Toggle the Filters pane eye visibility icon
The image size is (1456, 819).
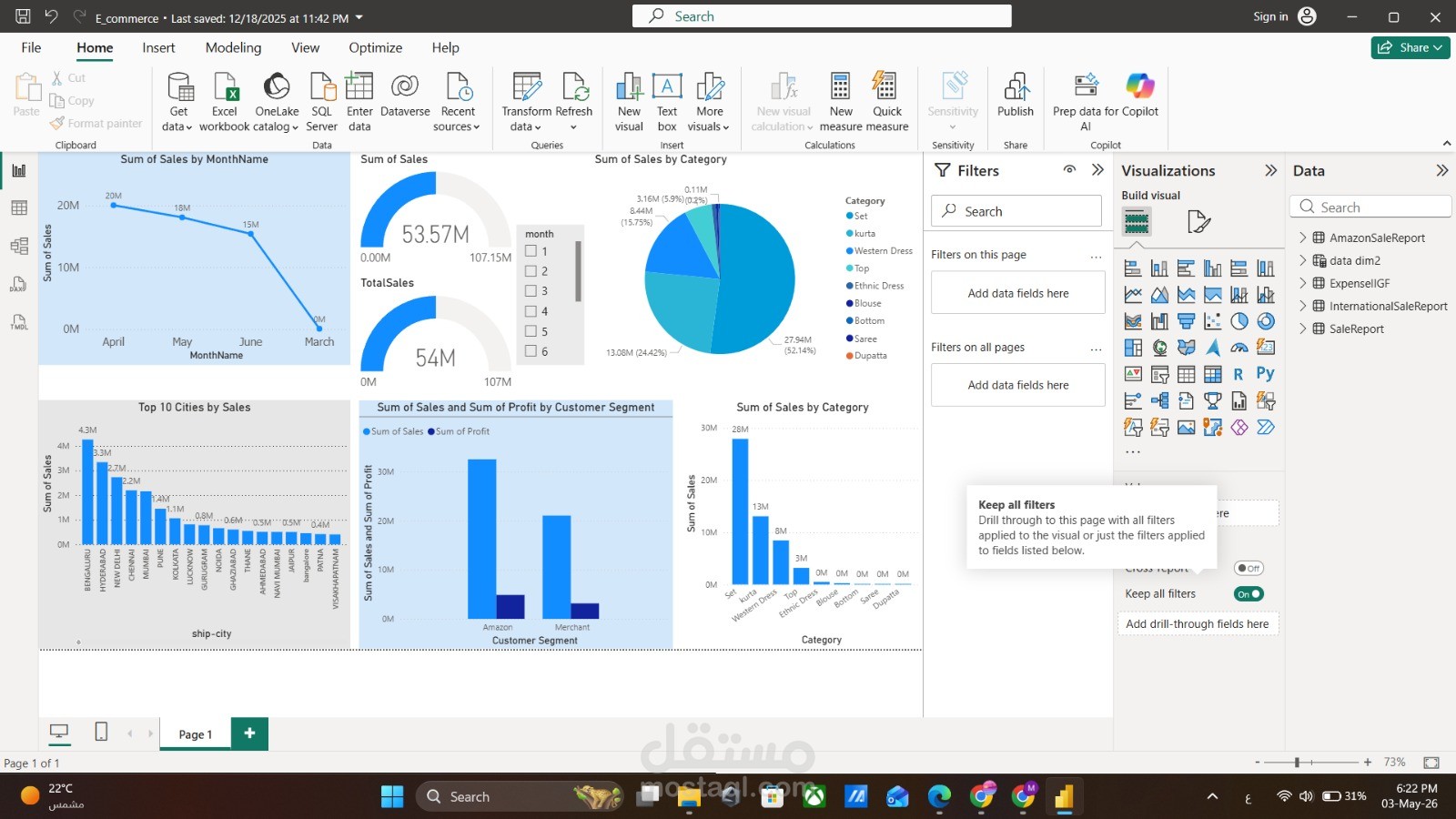click(x=1070, y=170)
